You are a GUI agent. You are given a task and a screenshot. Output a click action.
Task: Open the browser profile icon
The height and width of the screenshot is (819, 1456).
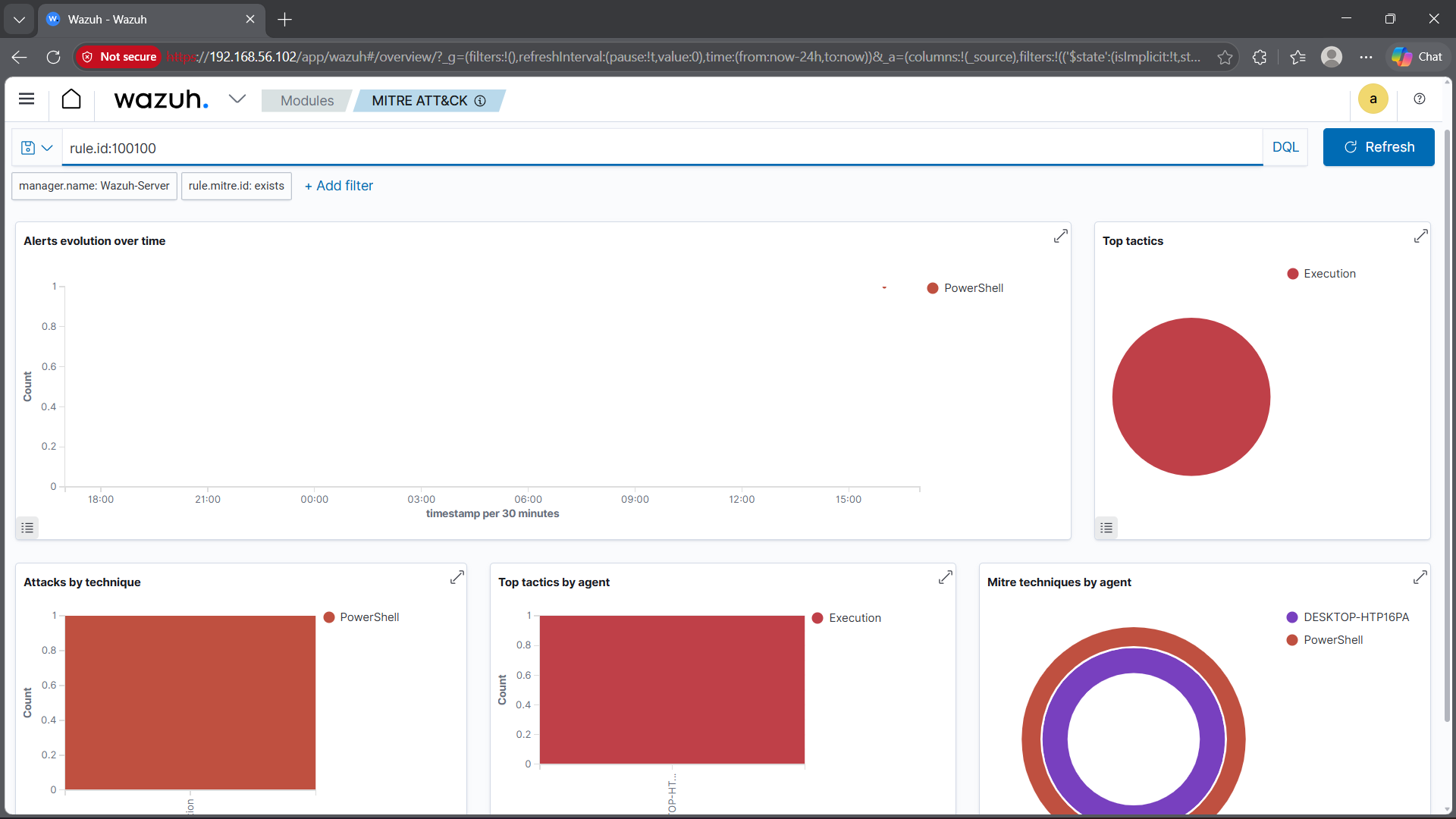(x=1332, y=57)
